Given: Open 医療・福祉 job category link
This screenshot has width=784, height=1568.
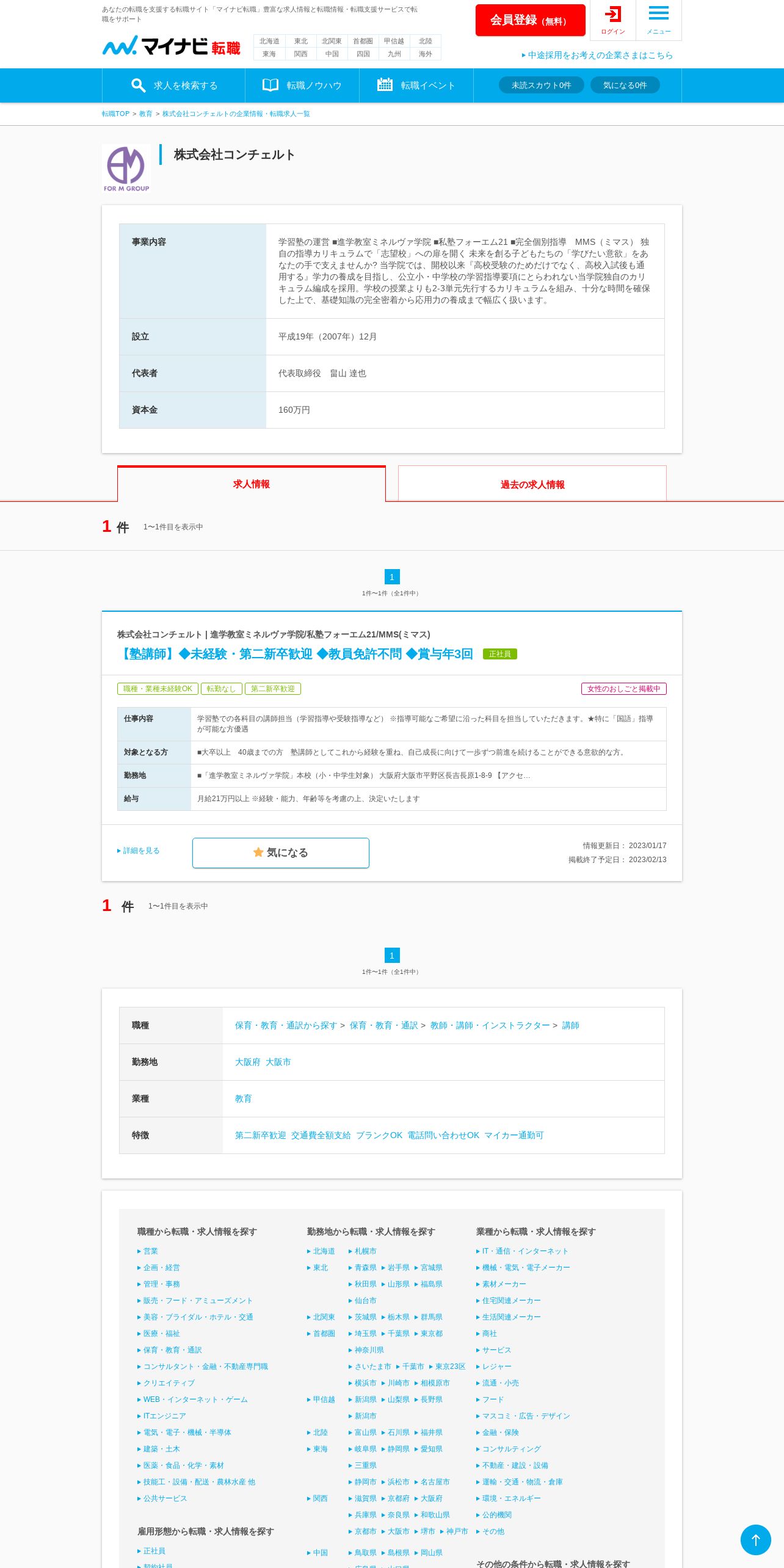Looking at the screenshot, I should [x=159, y=1334].
